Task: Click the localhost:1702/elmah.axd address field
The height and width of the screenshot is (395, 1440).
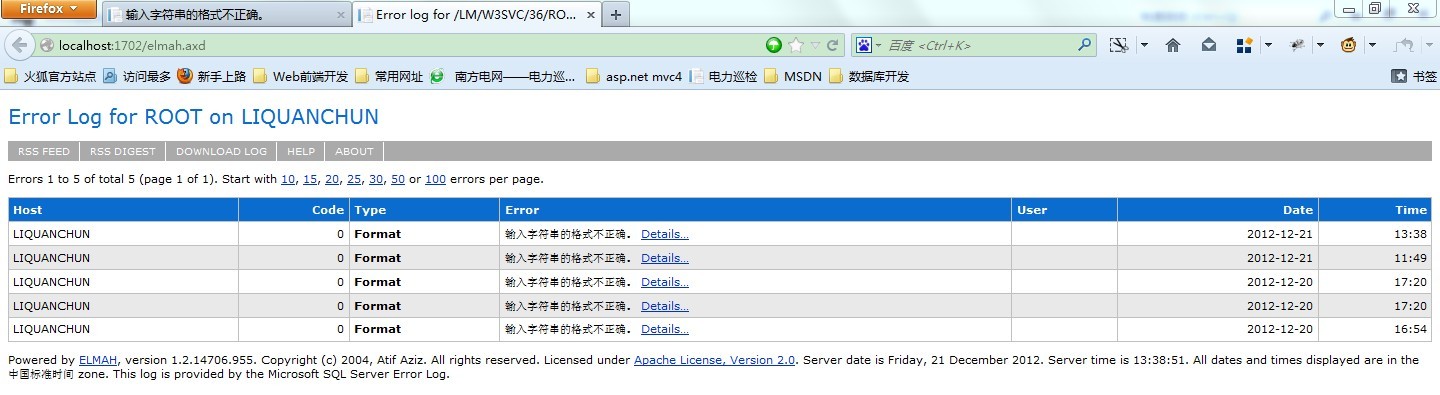Action: pos(400,45)
